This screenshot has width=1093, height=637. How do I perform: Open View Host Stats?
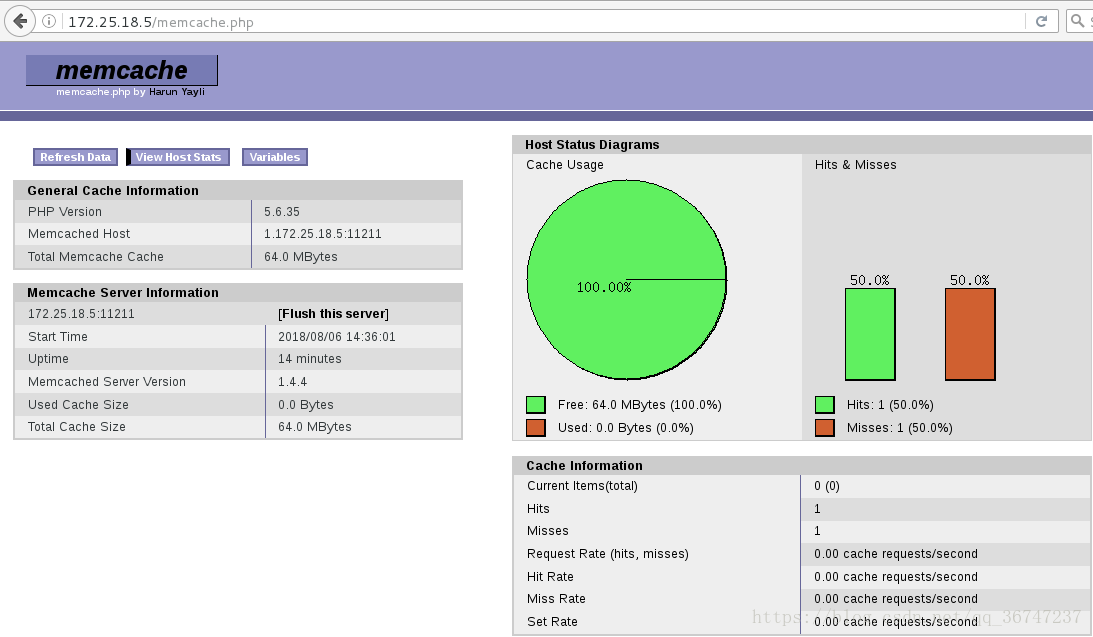178,157
